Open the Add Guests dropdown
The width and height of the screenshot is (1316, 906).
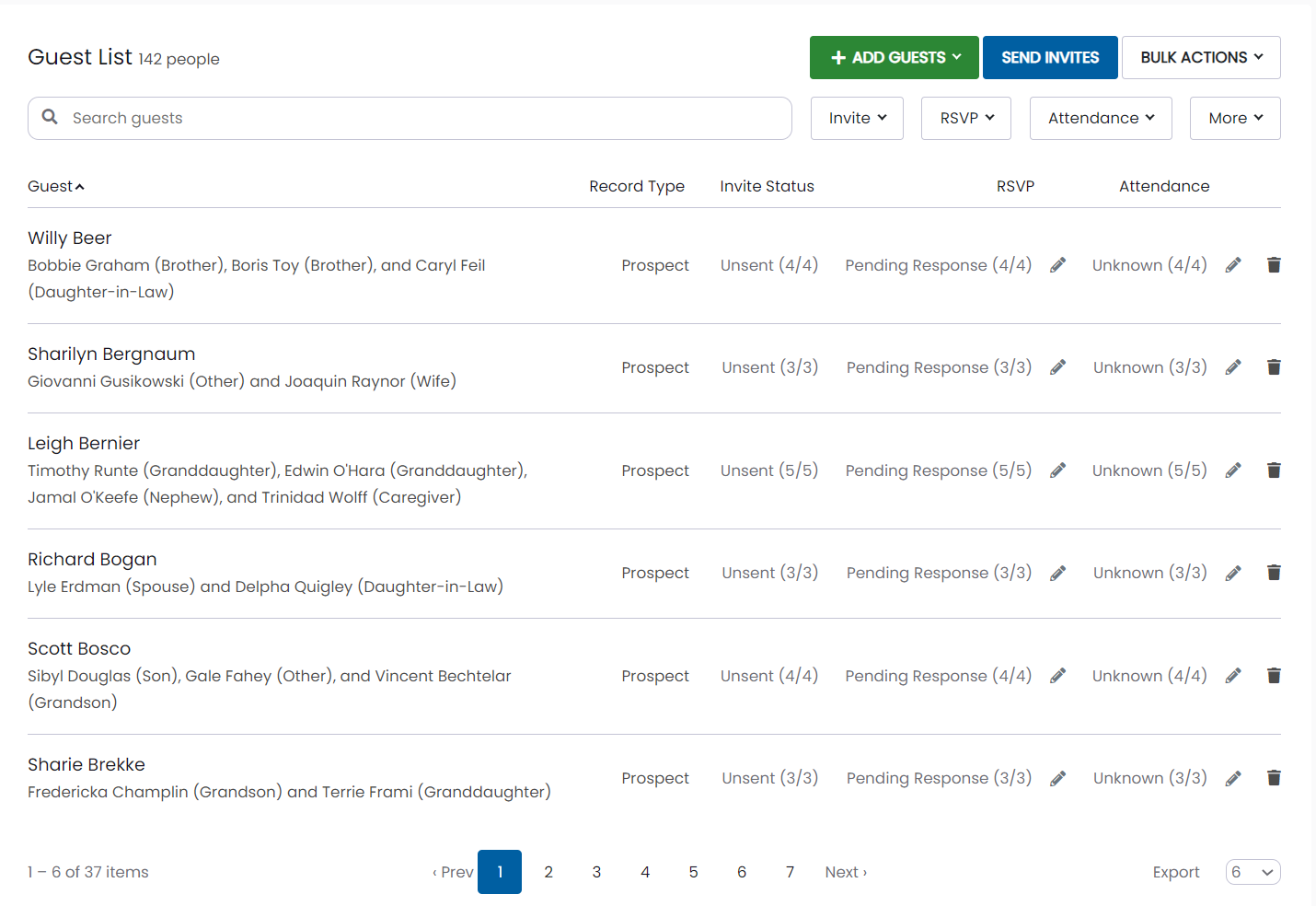tap(895, 57)
